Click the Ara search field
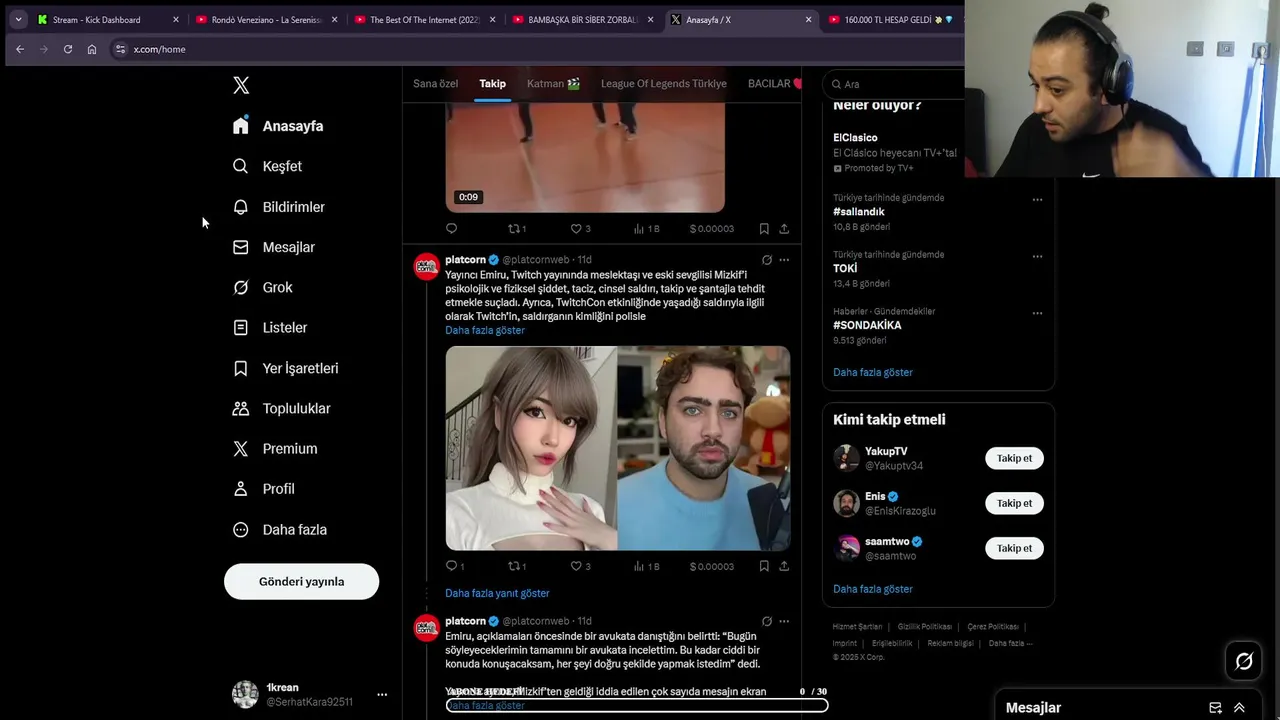1280x720 pixels. coord(893,84)
